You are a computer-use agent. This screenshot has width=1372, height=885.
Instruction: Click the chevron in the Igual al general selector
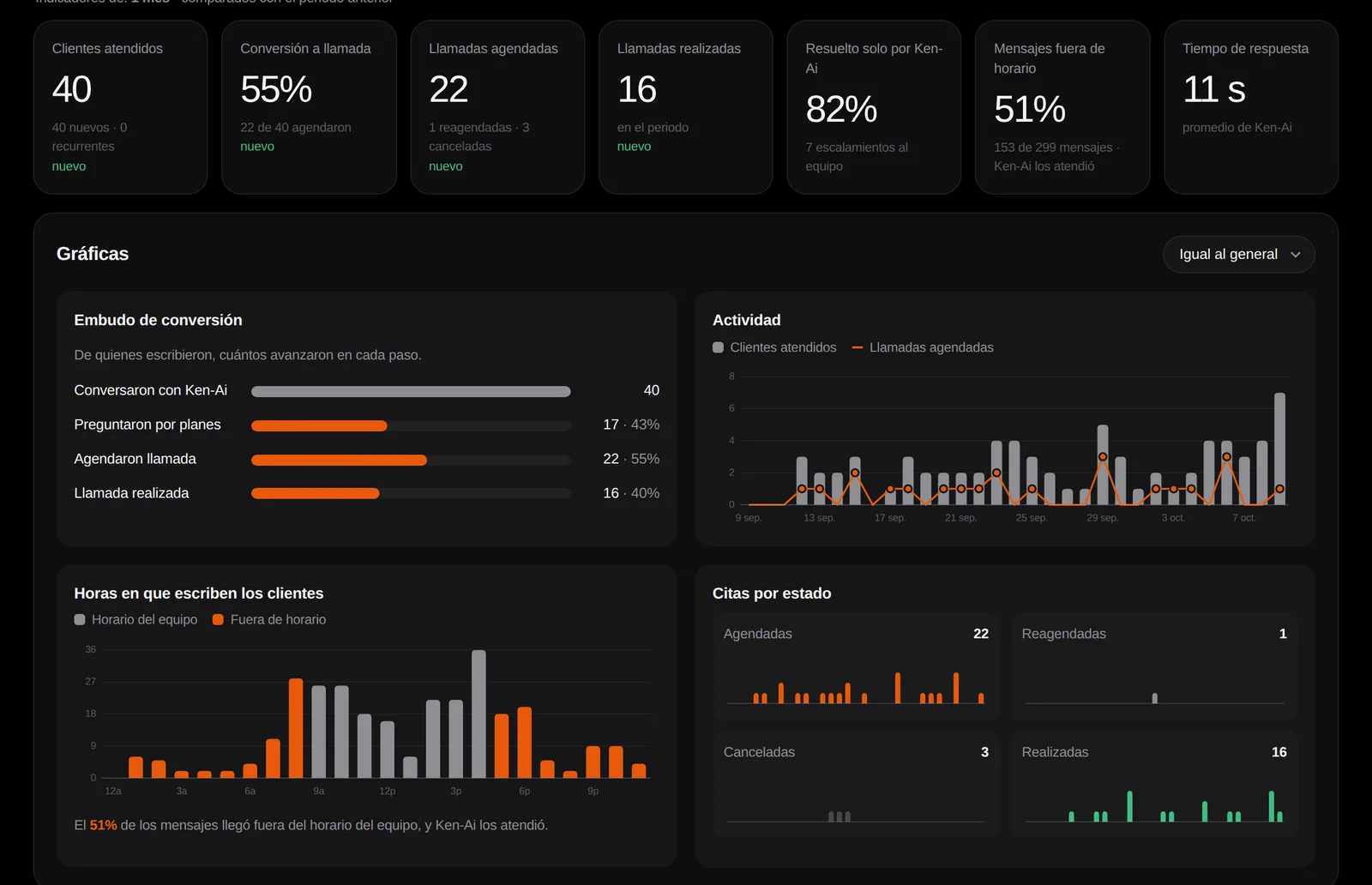1296,255
